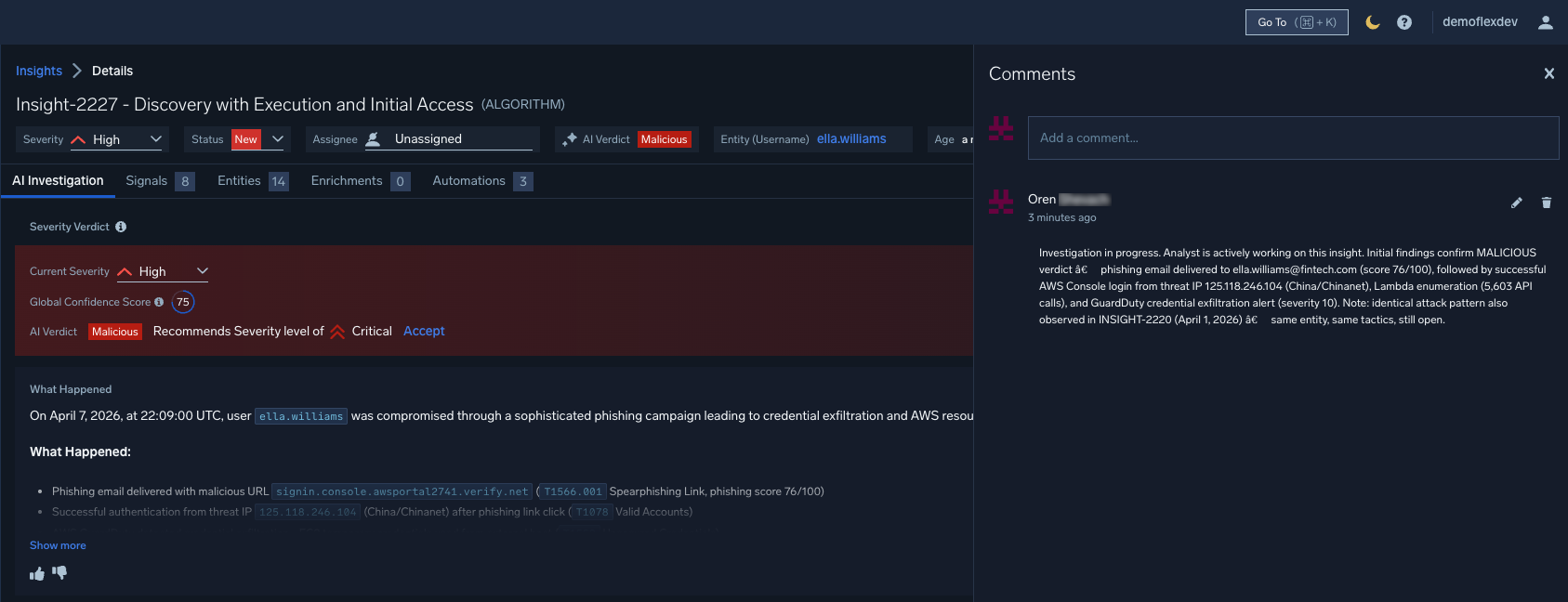
Task: Click Oren's avatar on the comment
Action: pos(1001,201)
